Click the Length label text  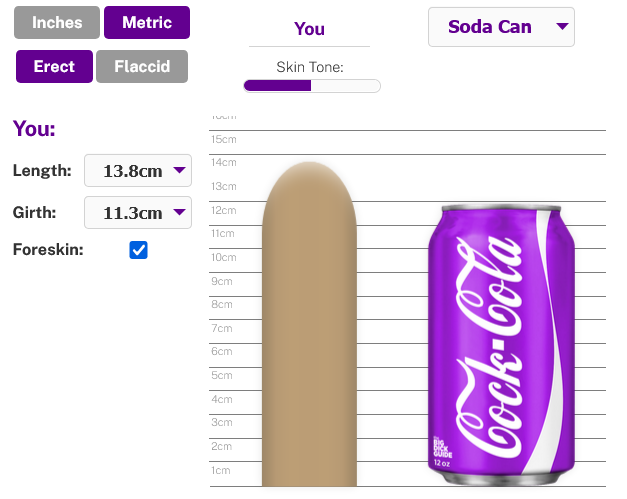point(42,170)
